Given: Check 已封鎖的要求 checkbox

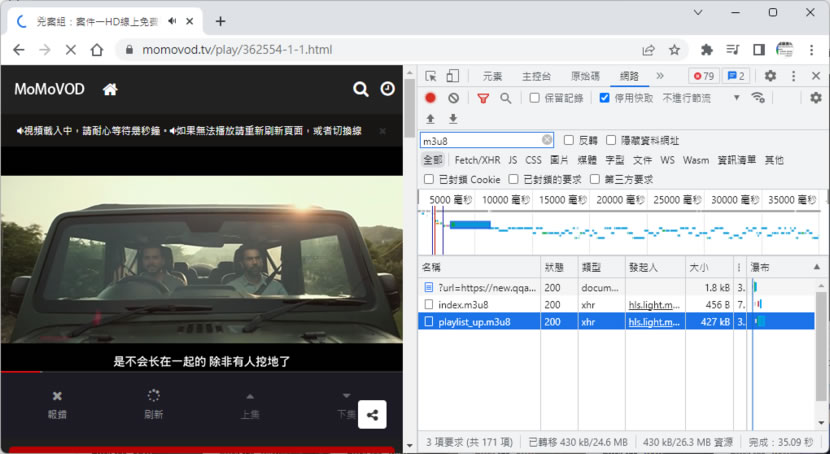Looking at the screenshot, I should click(x=513, y=179).
